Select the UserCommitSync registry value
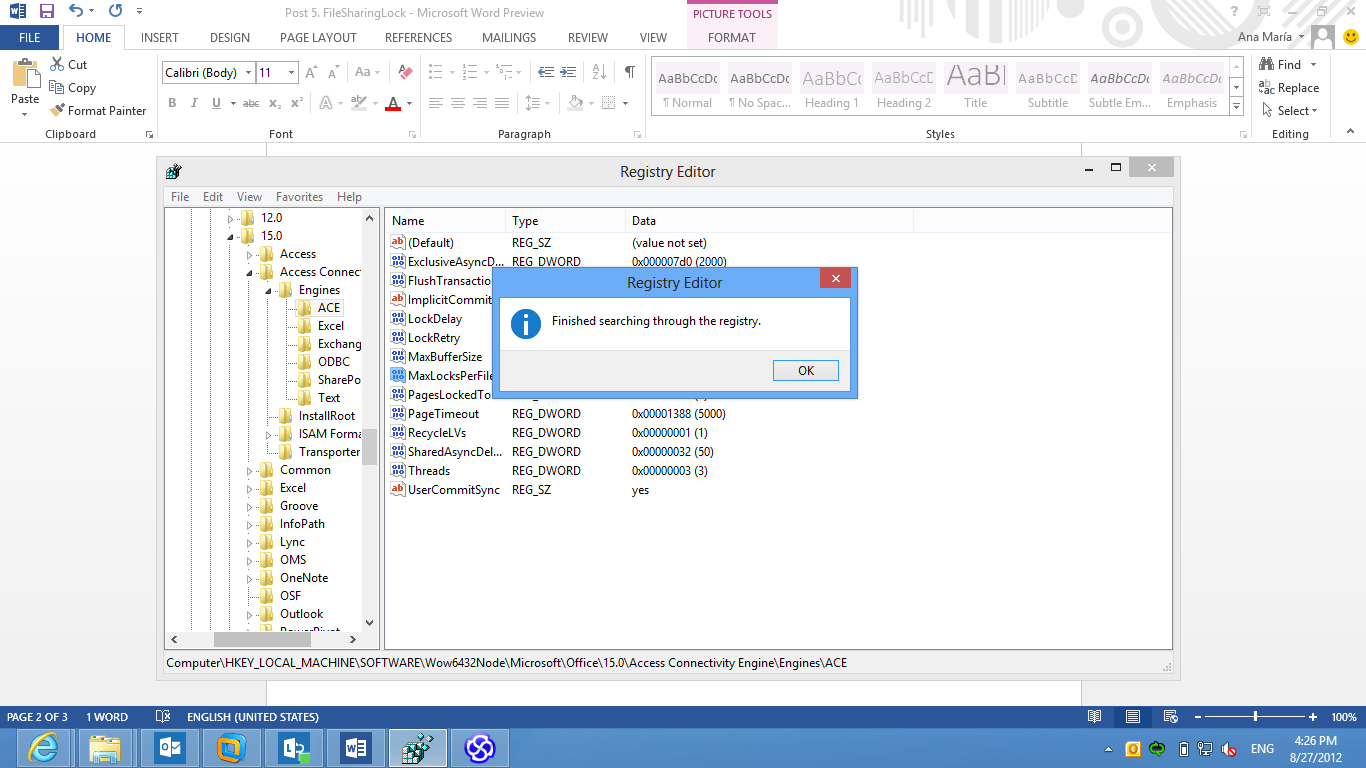 point(454,490)
